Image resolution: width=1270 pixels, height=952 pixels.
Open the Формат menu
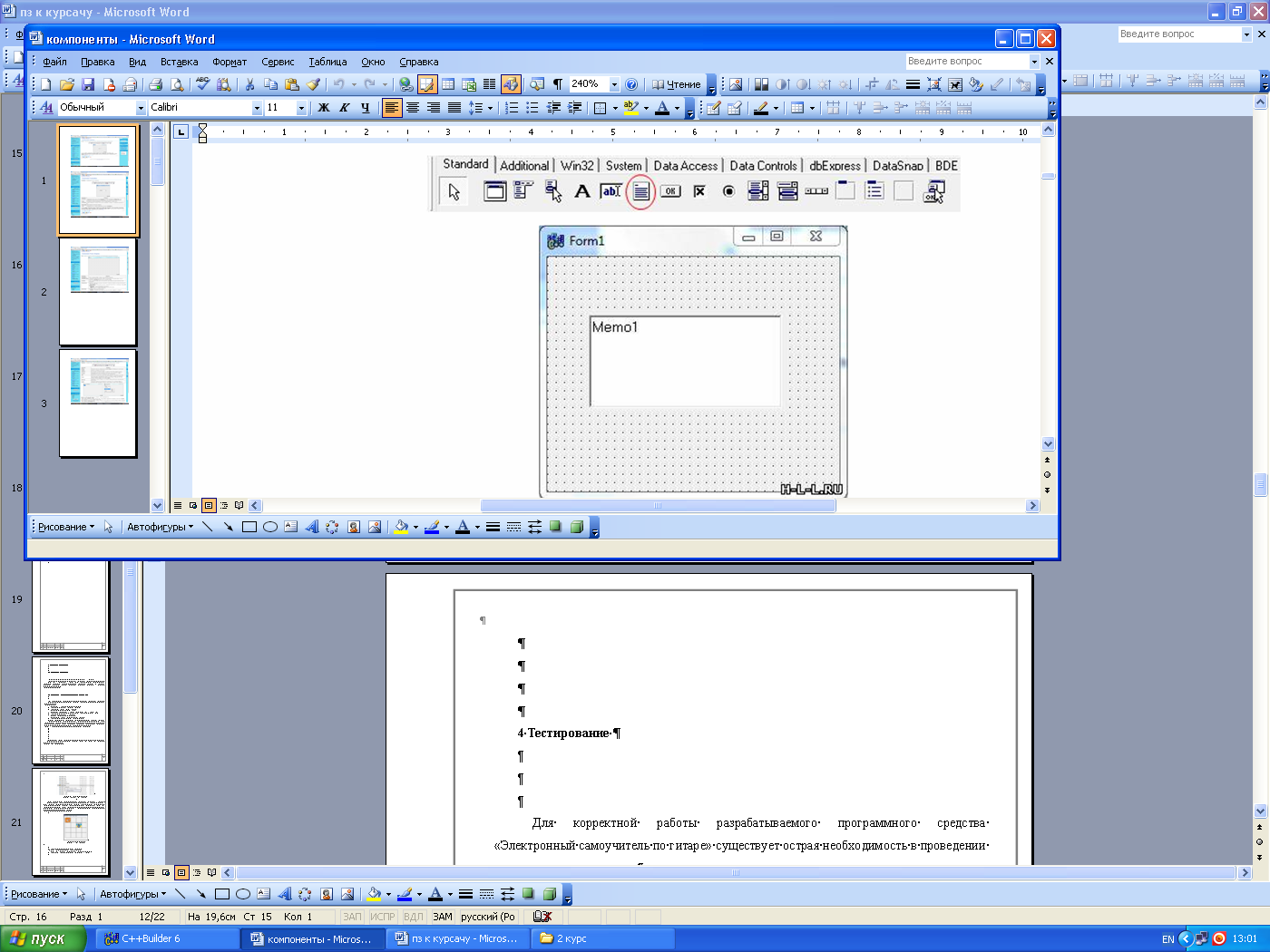point(230,62)
